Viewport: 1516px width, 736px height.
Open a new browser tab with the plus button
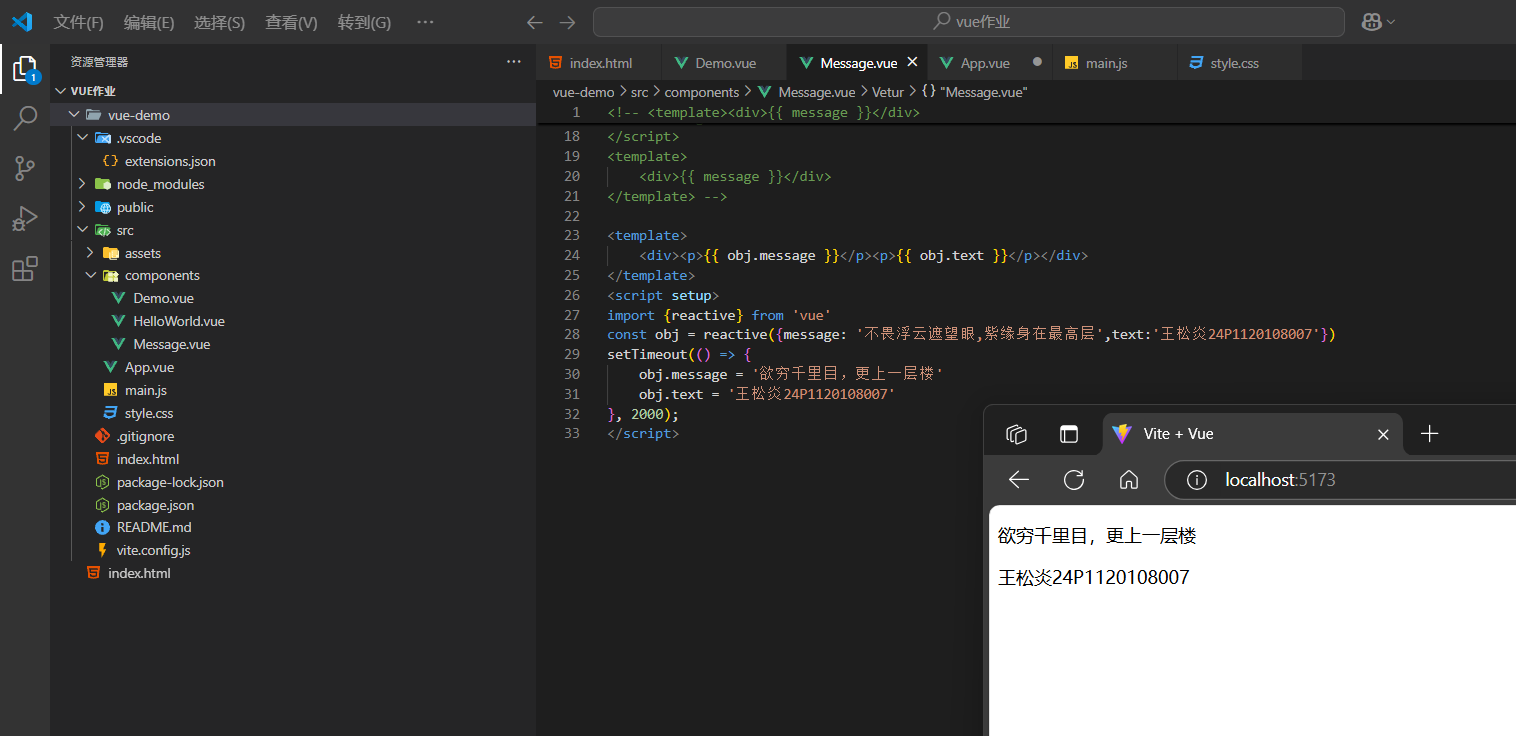tap(1430, 434)
